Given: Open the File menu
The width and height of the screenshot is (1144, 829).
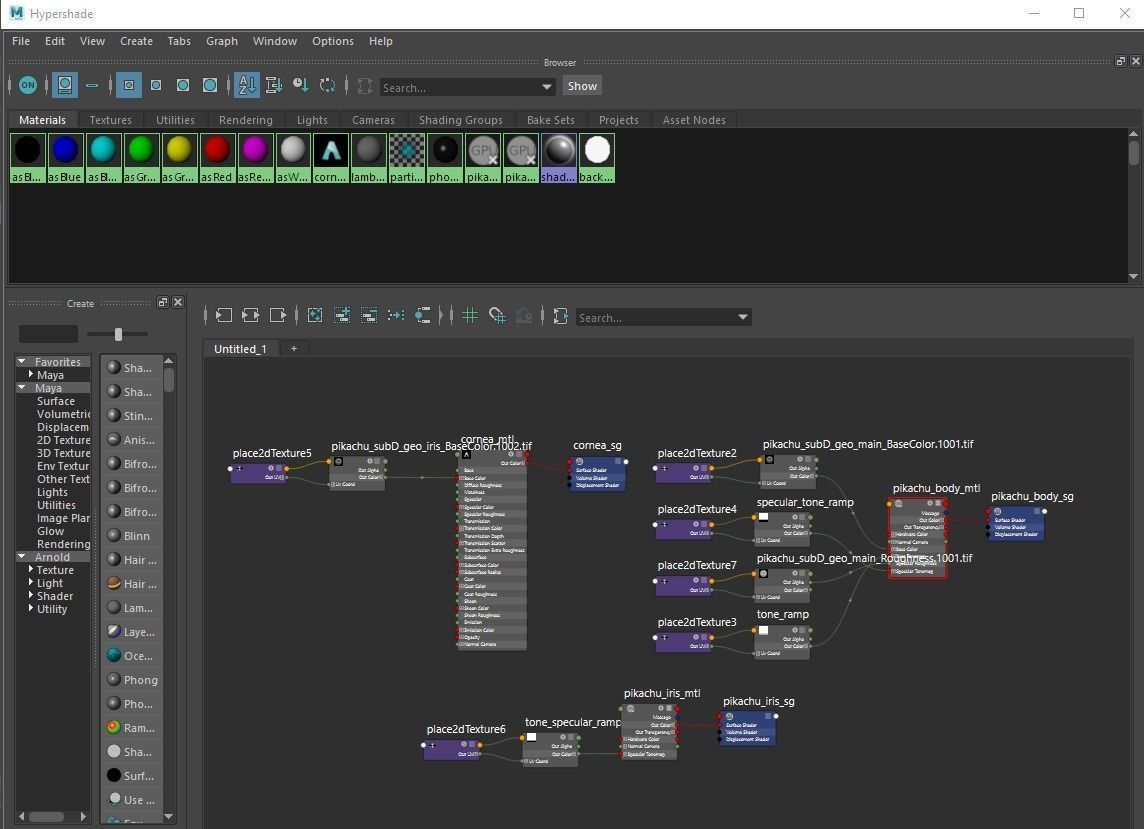Looking at the screenshot, I should point(21,41).
